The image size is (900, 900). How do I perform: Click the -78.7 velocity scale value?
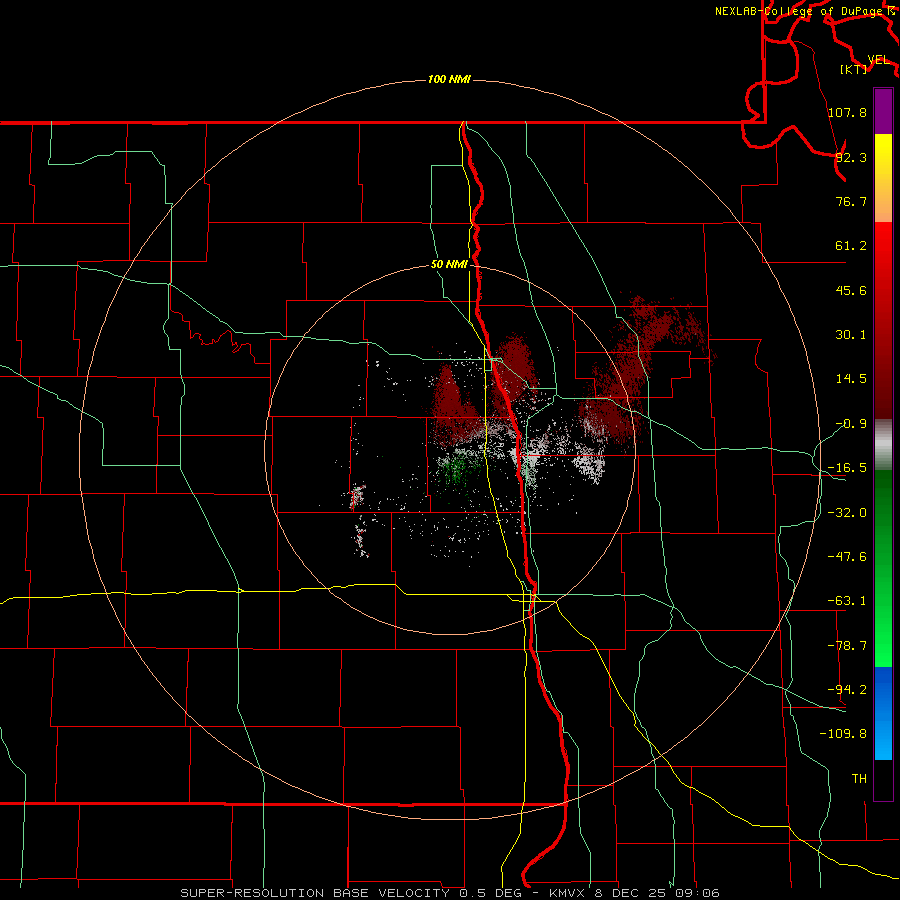(x=847, y=645)
